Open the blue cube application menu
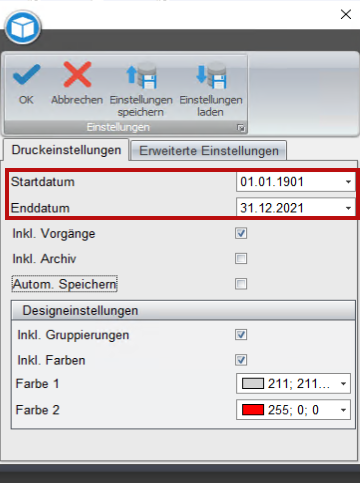This screenshot has width=360, height=483. (x=23, y=28)
